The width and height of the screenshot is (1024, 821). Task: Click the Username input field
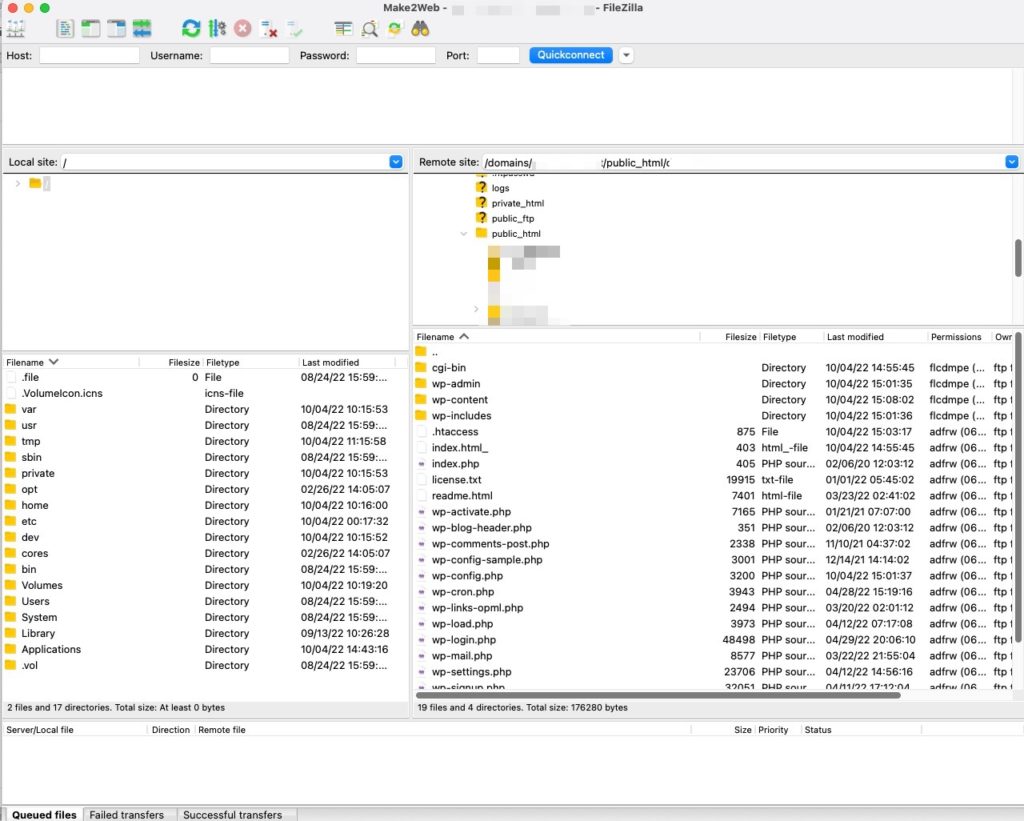249,56
